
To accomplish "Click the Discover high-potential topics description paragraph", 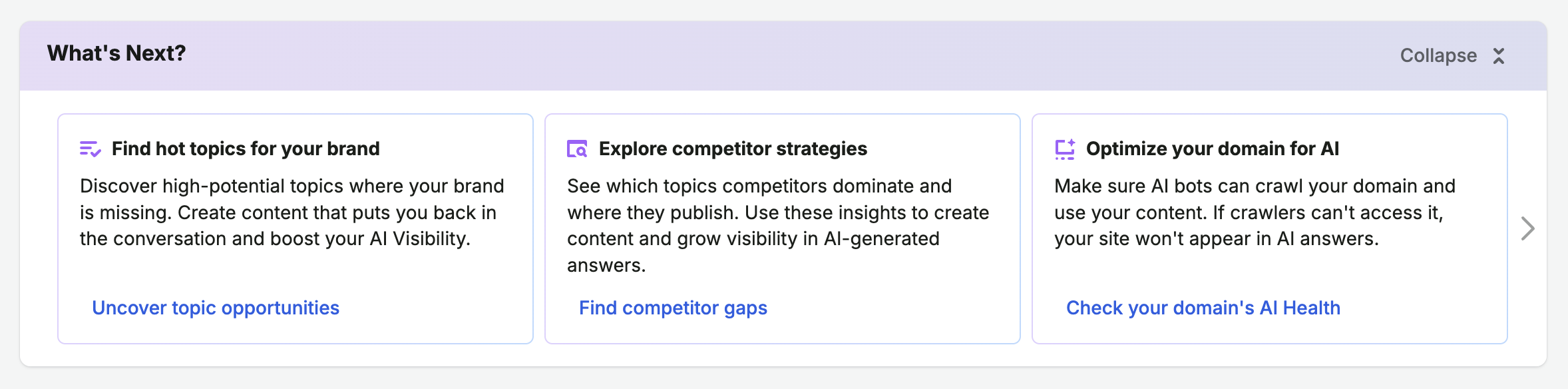I will point(292,212).
